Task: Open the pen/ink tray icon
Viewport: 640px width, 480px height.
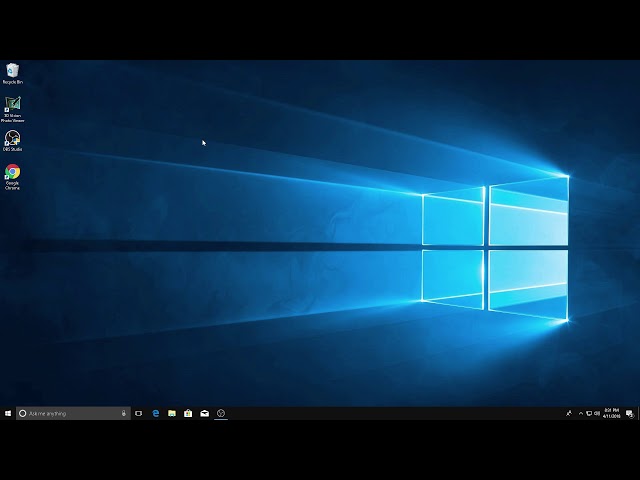Action: point(569,413)
